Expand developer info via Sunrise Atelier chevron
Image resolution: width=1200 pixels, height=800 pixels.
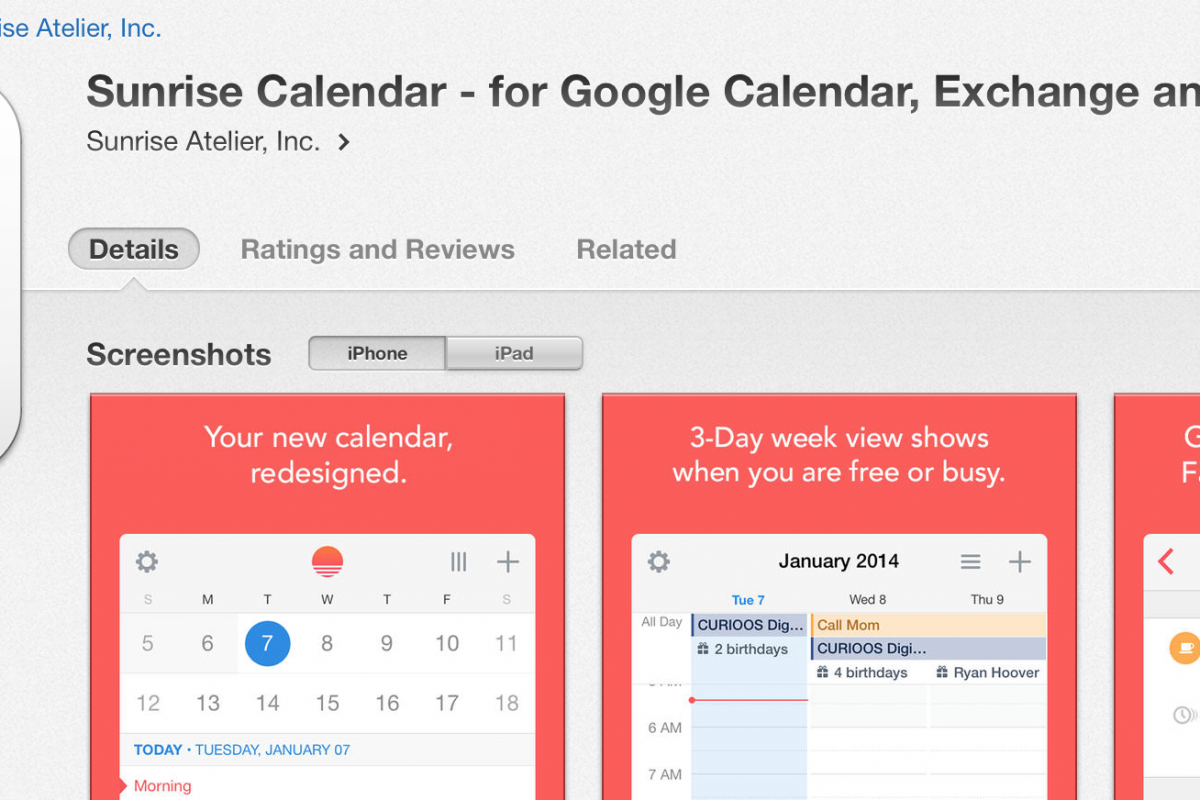click(343, 141)
